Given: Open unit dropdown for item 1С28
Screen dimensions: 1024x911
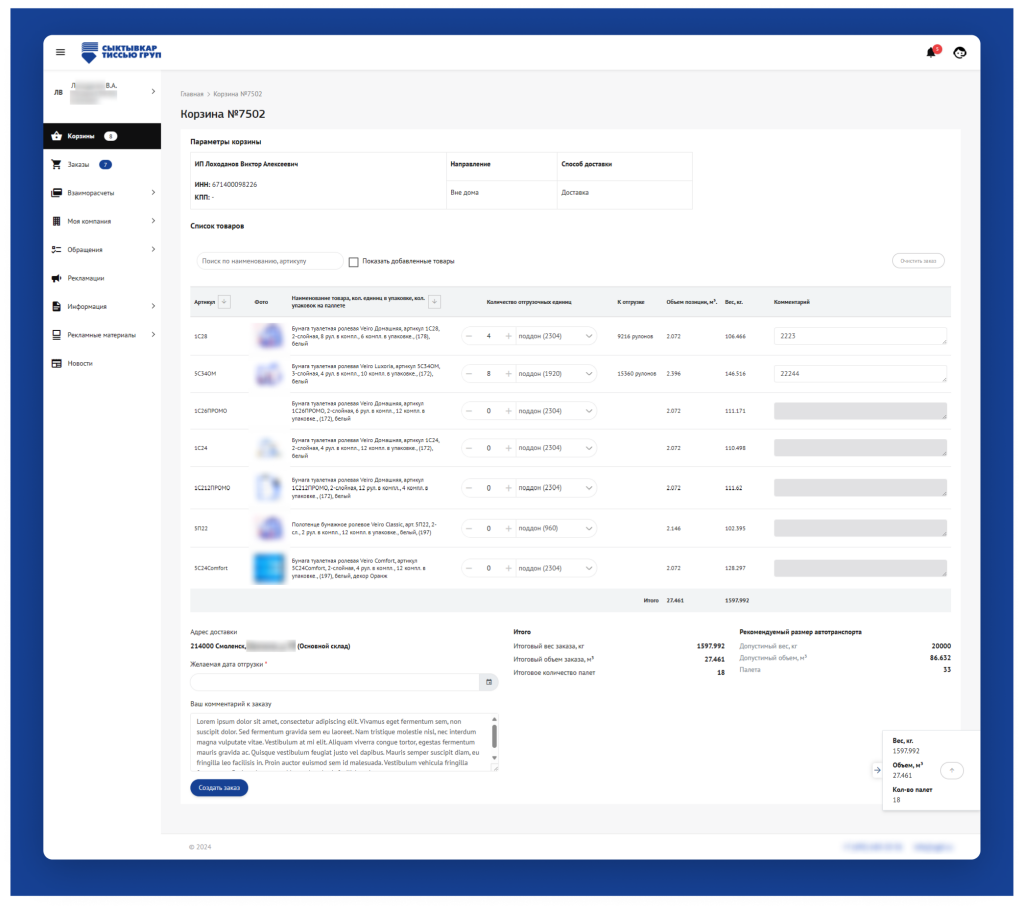Looking at the screenshot, I should point(555,336).
